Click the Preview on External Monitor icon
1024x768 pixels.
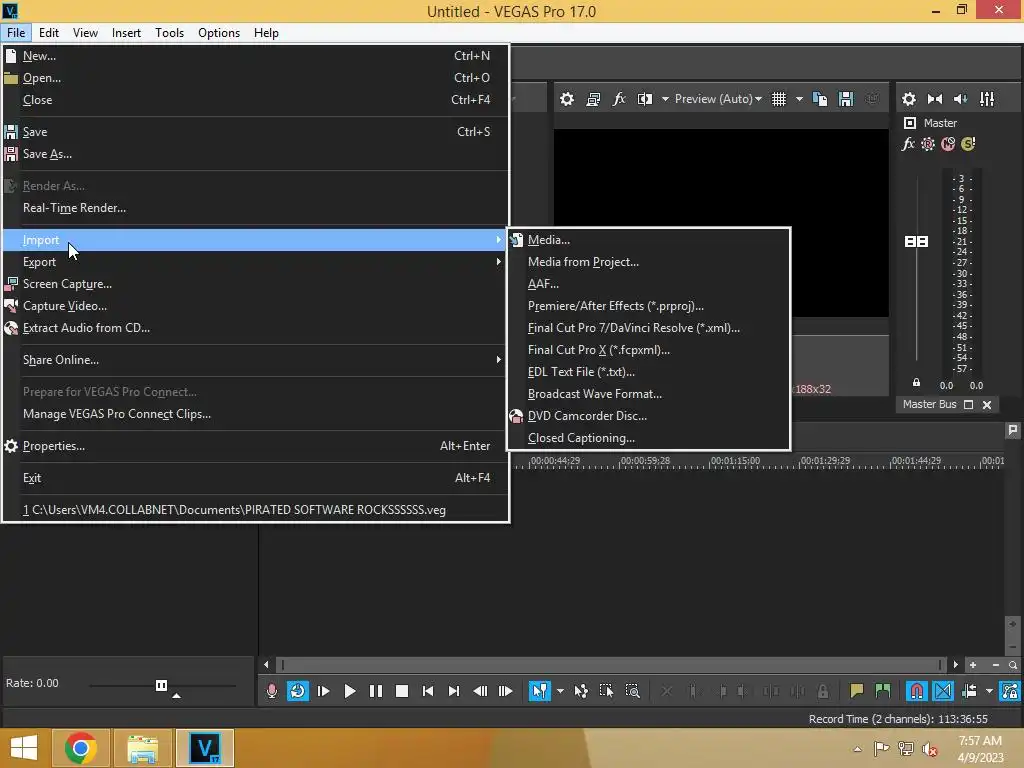[593, 99]
